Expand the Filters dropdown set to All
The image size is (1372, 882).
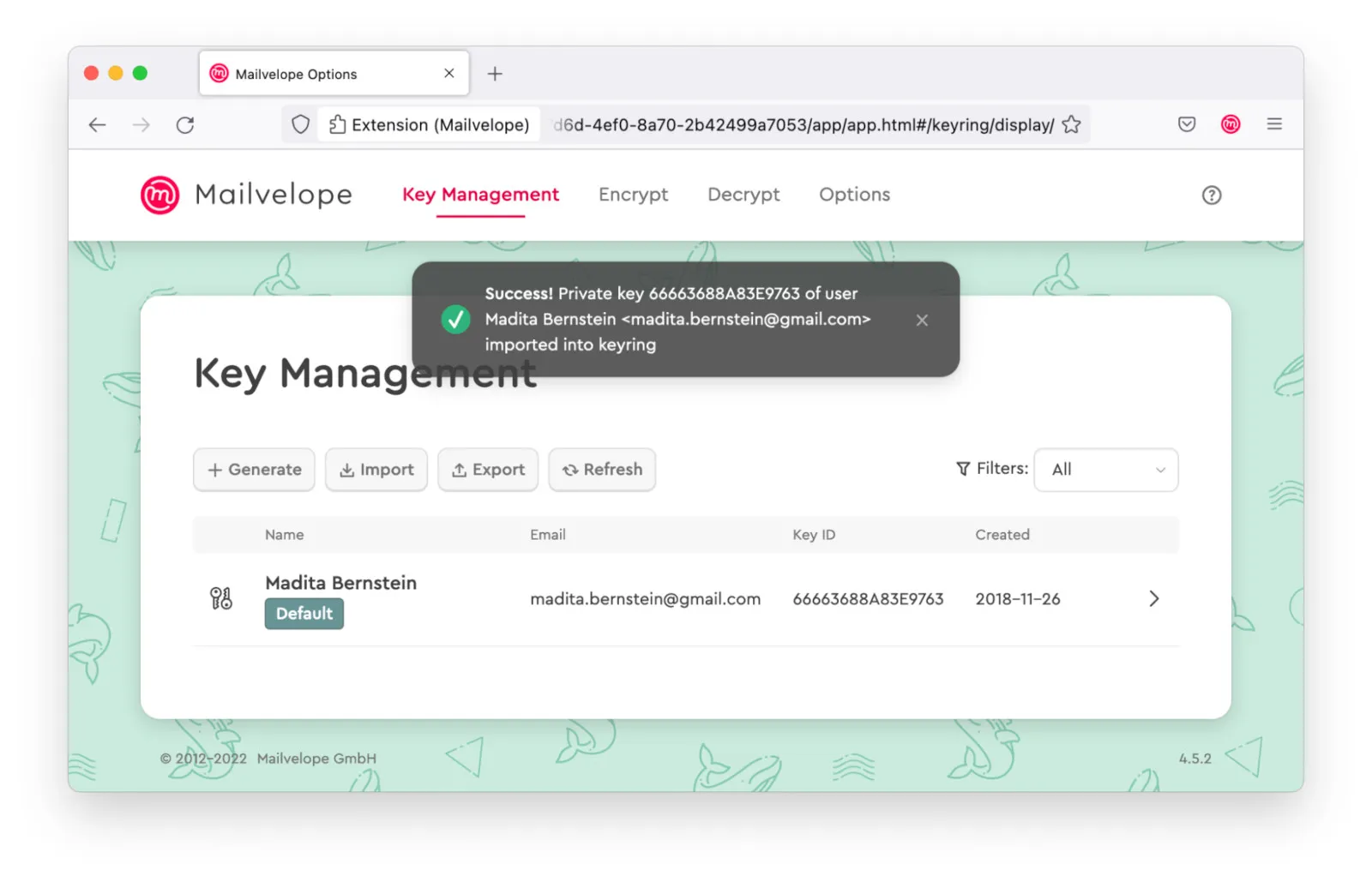1105,470
